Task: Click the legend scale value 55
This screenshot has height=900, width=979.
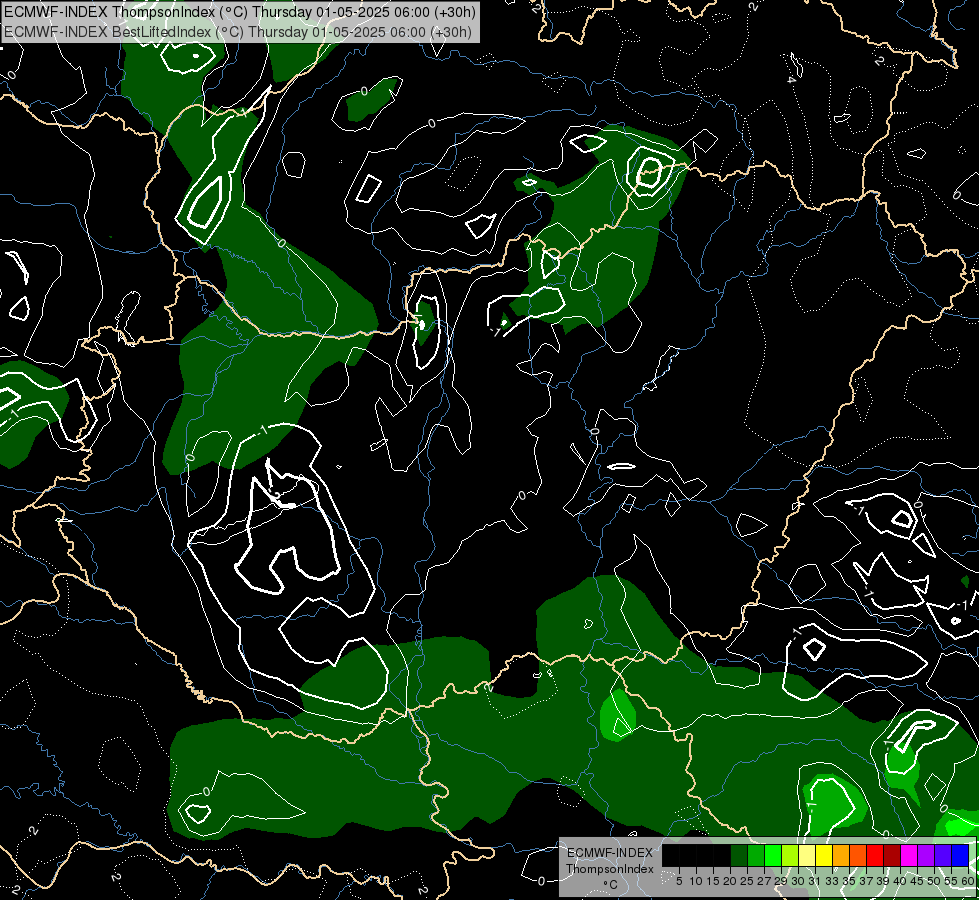Action: coord(952,881)
